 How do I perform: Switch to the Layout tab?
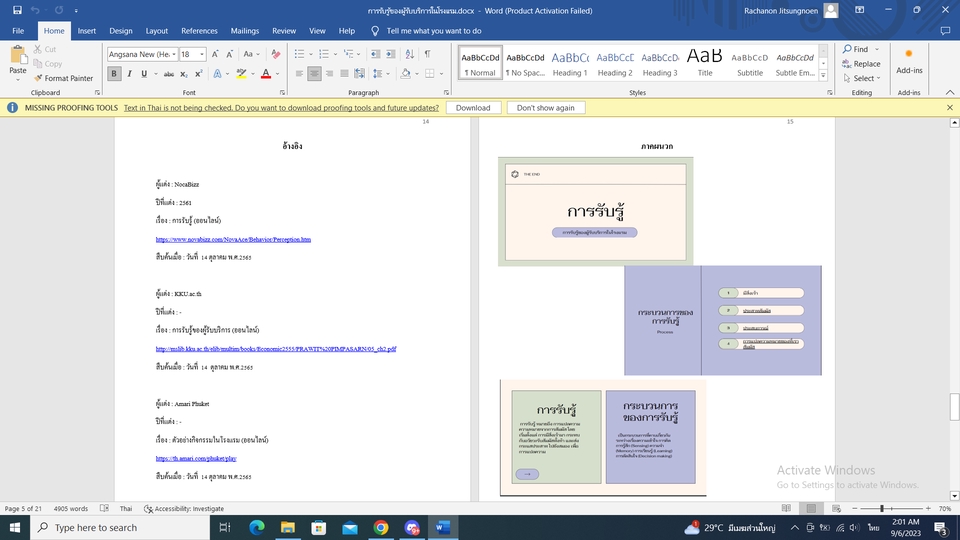157,31
